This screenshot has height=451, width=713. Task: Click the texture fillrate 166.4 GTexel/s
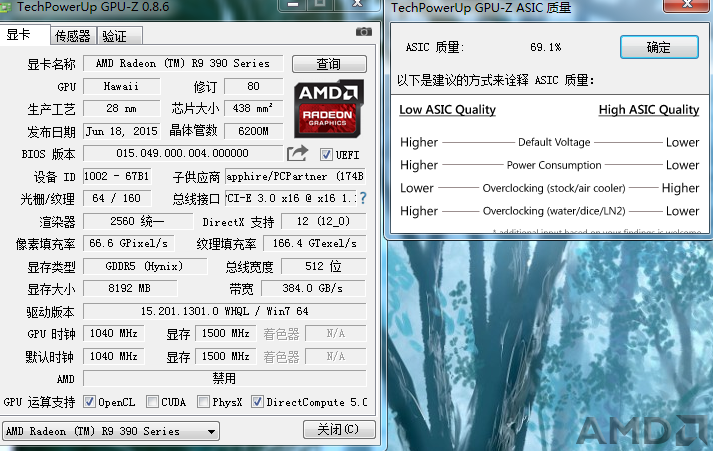pos(315,244)
